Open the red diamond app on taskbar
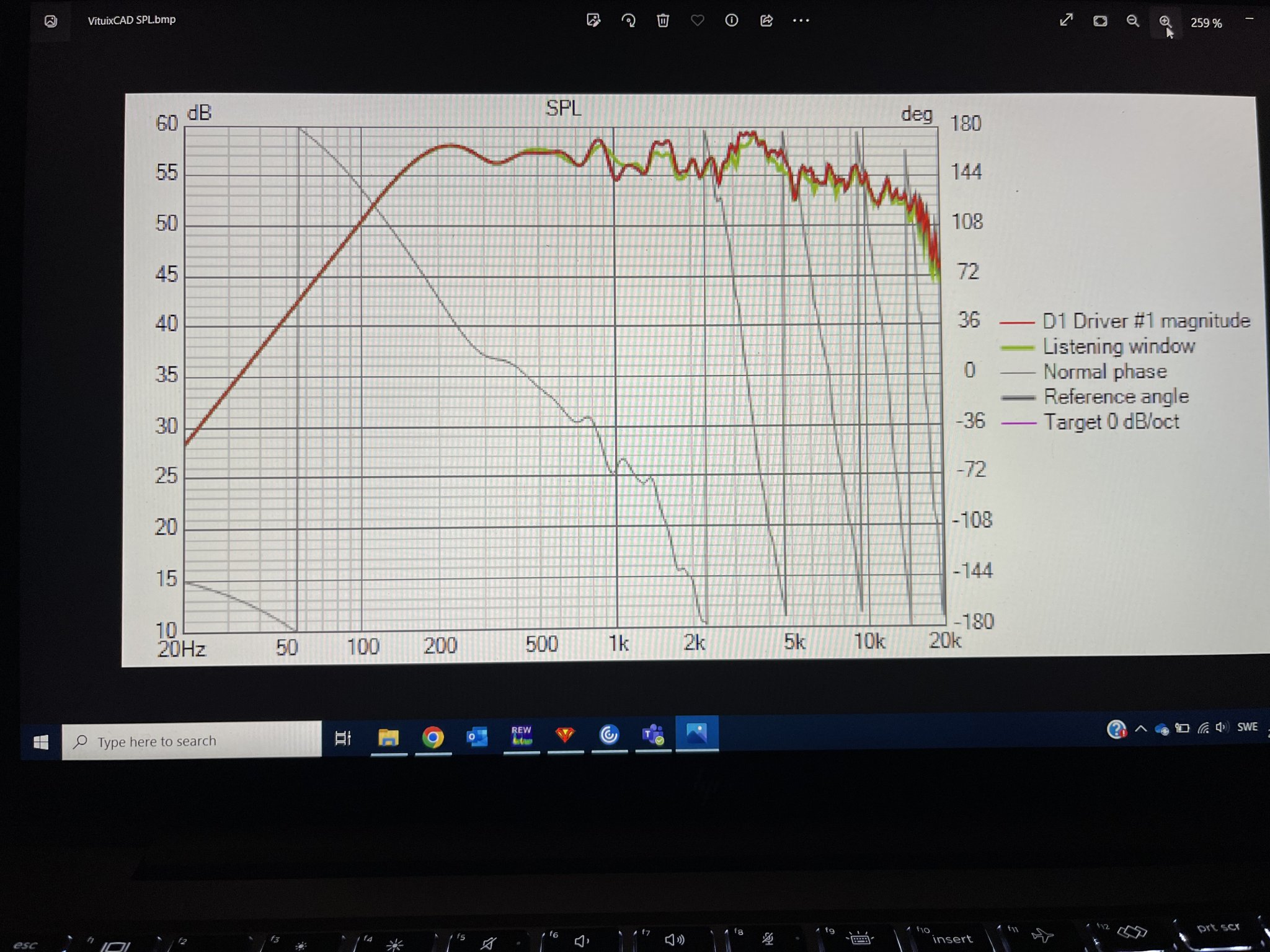The image size is (1270, 952). coord(565,735)
